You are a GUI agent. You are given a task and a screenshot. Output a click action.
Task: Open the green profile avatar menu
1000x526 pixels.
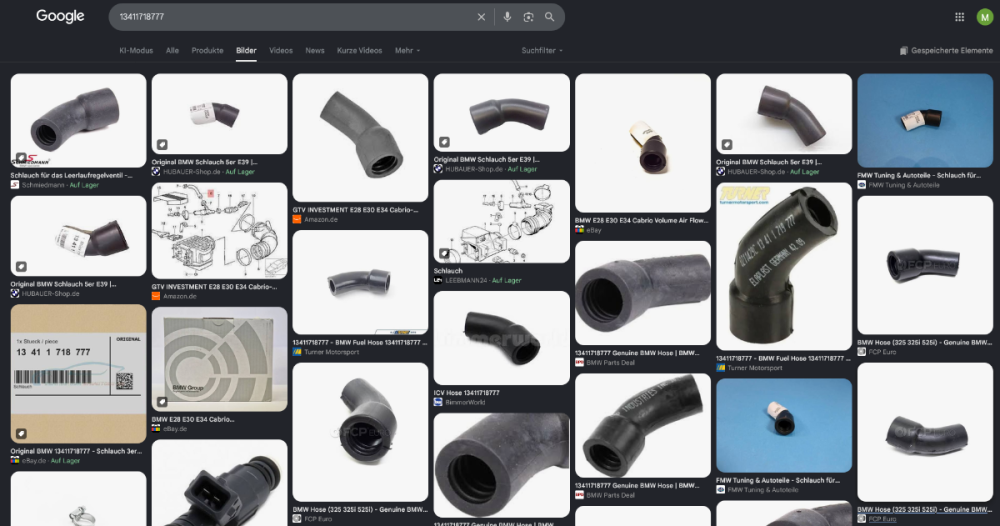(985, 17)
